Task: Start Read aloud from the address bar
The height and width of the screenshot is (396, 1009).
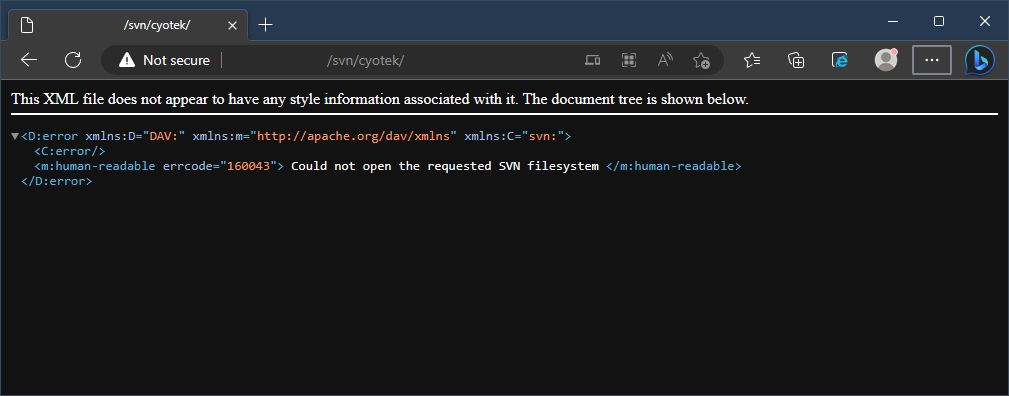Action: pos(665,61)
